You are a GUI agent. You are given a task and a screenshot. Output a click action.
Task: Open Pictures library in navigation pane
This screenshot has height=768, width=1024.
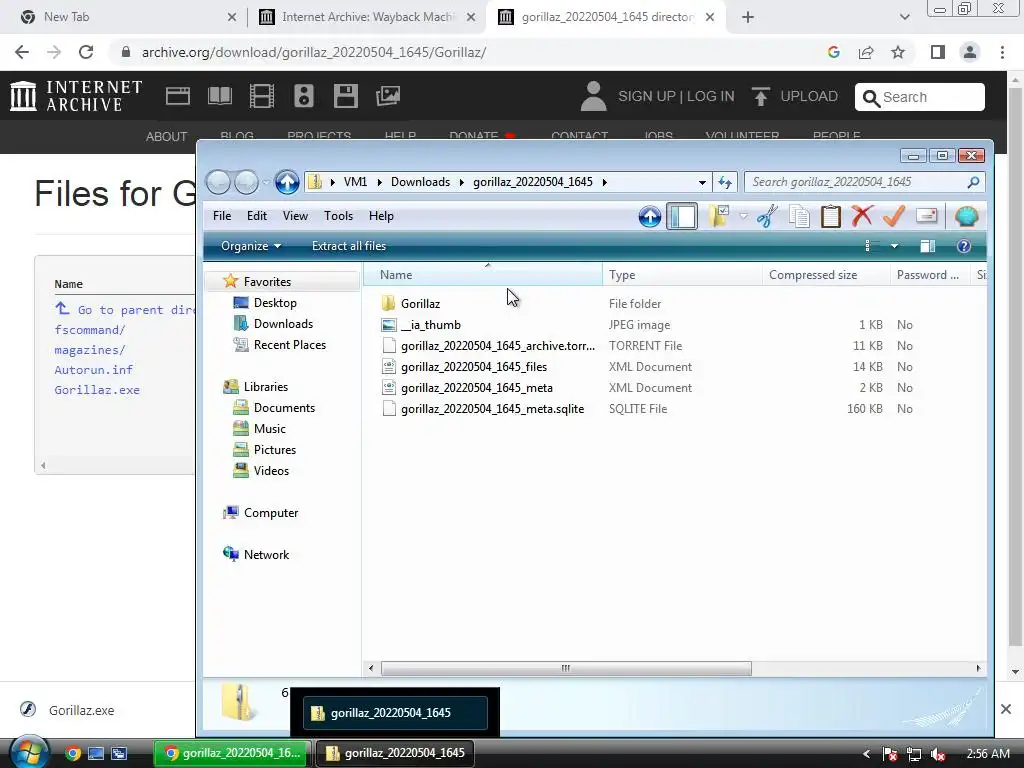(x=274, y=450)
